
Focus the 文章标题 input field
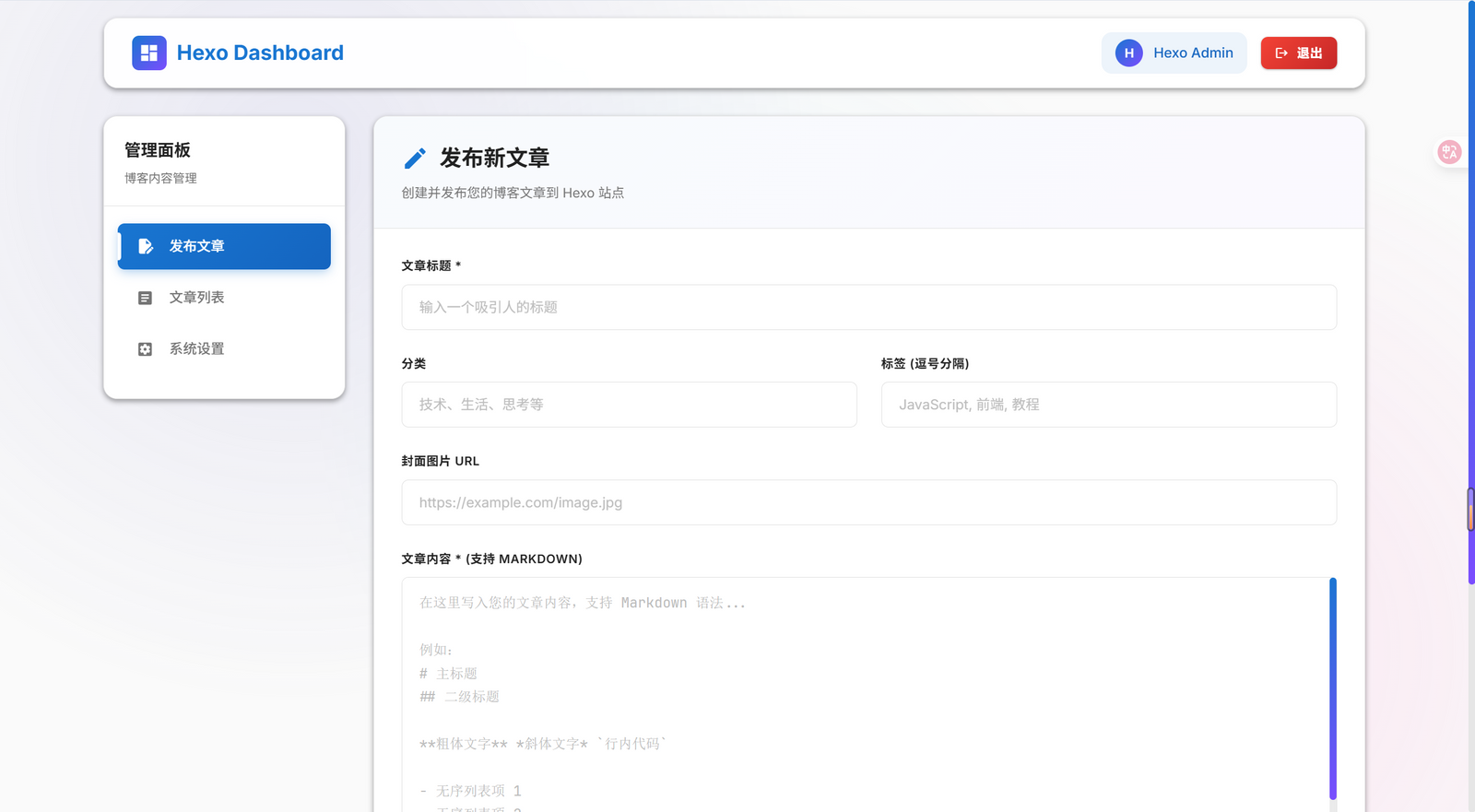pos(868,307)
